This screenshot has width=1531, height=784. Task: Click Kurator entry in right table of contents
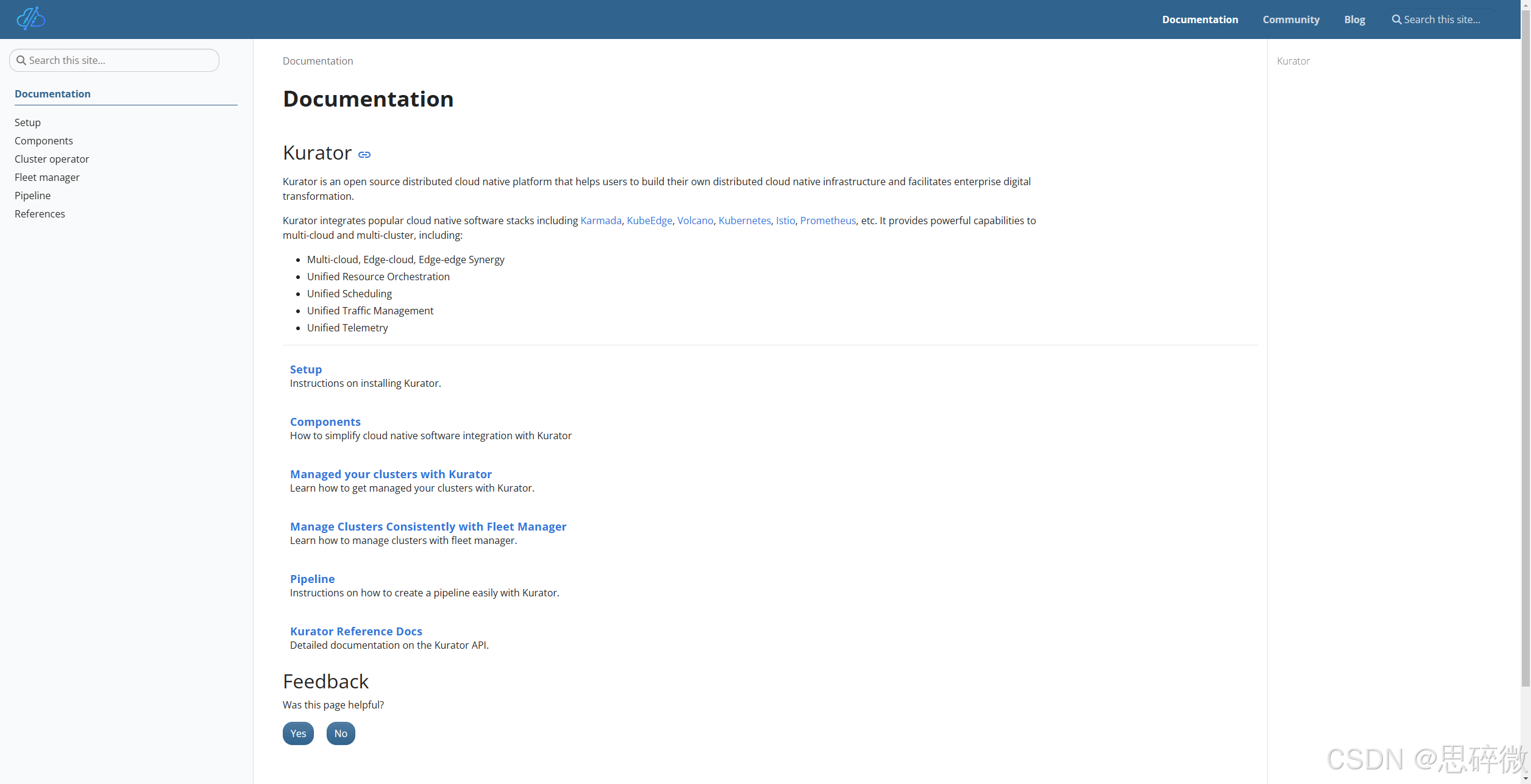(1293, 61)
